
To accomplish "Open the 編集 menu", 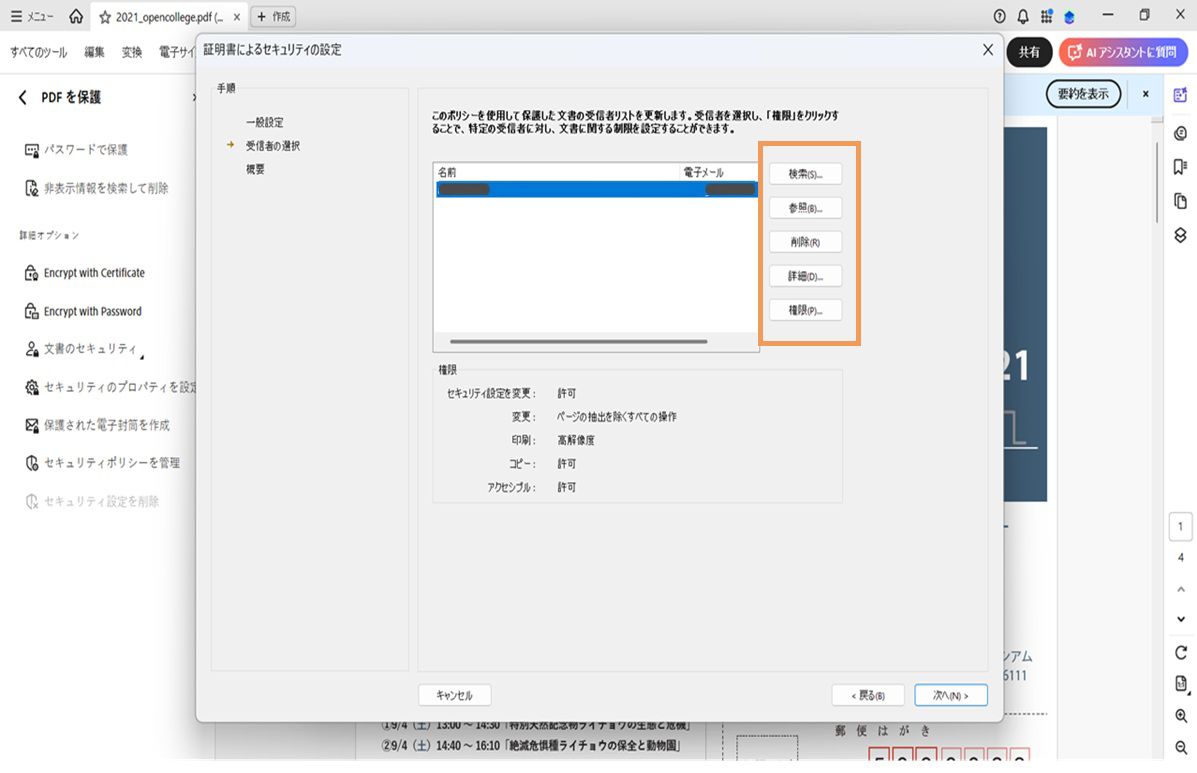I will pos(94,52).
